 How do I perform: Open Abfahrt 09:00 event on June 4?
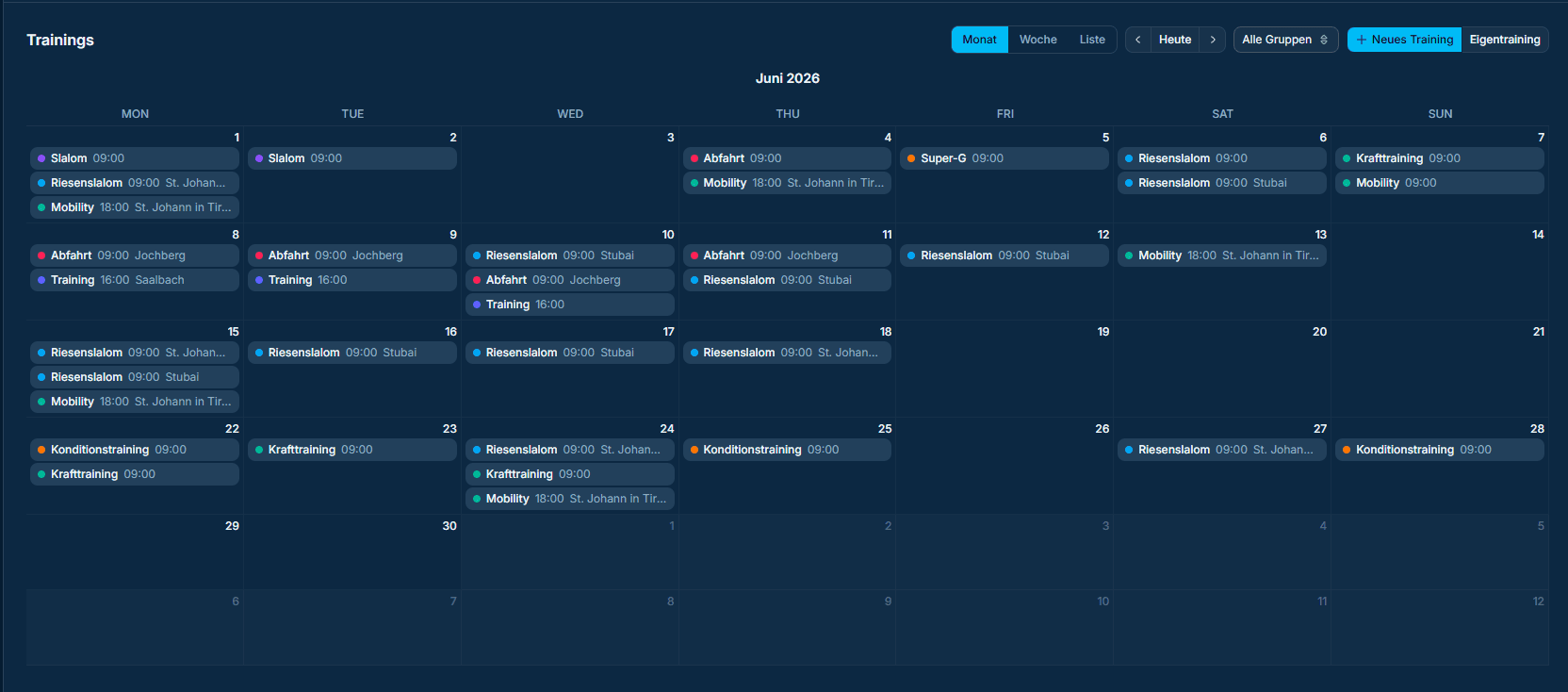(787, 158)
